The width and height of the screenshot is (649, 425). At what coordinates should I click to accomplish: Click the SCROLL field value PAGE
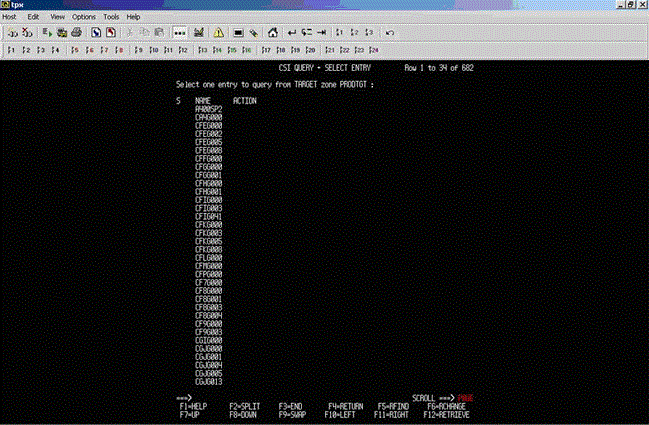(x=465, y=398)
